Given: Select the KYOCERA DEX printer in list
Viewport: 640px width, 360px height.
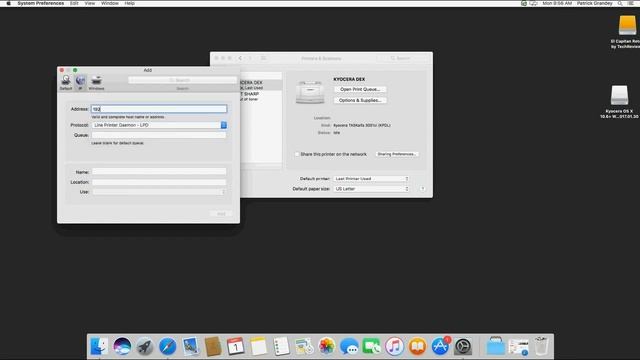Looking at the screenshot, I should coord(261,85).
